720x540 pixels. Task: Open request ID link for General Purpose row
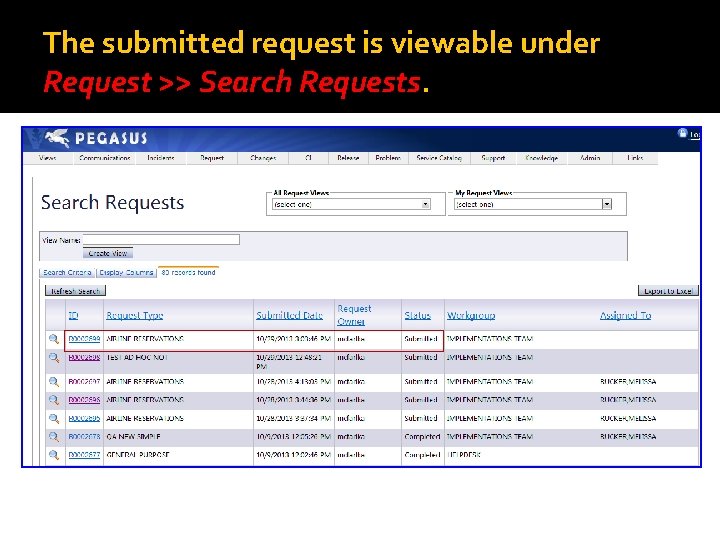pyautogui.click(x=84, y=455)
